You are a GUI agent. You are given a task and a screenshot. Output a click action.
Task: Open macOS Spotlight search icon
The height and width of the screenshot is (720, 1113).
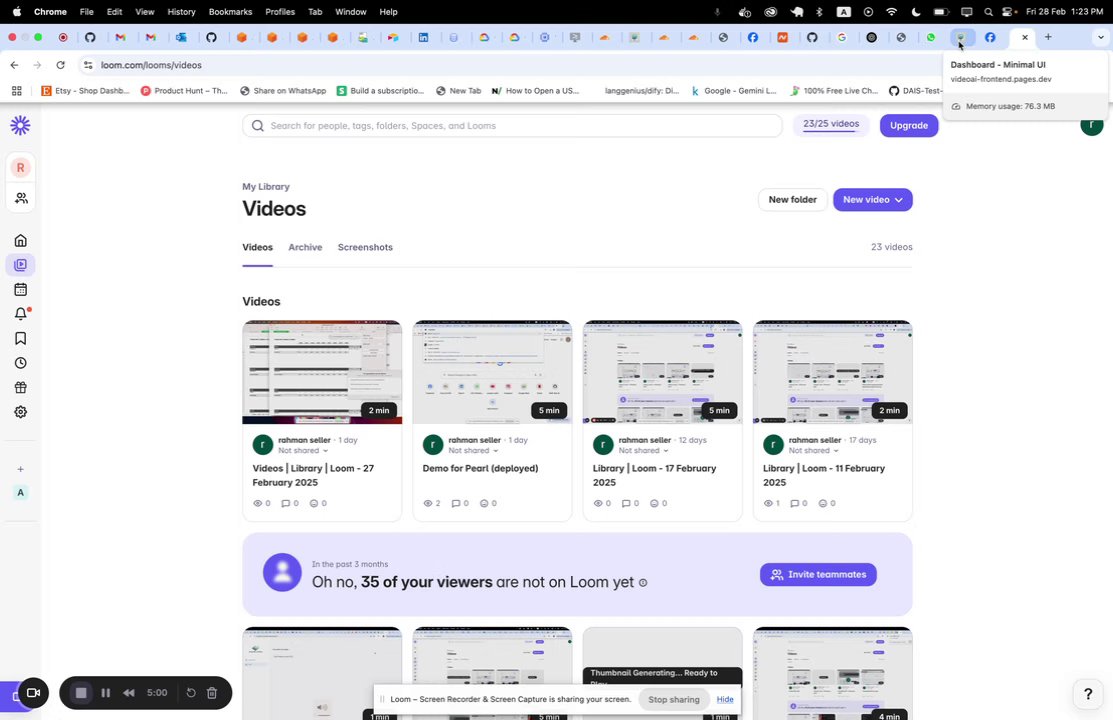tap(988, 12)
